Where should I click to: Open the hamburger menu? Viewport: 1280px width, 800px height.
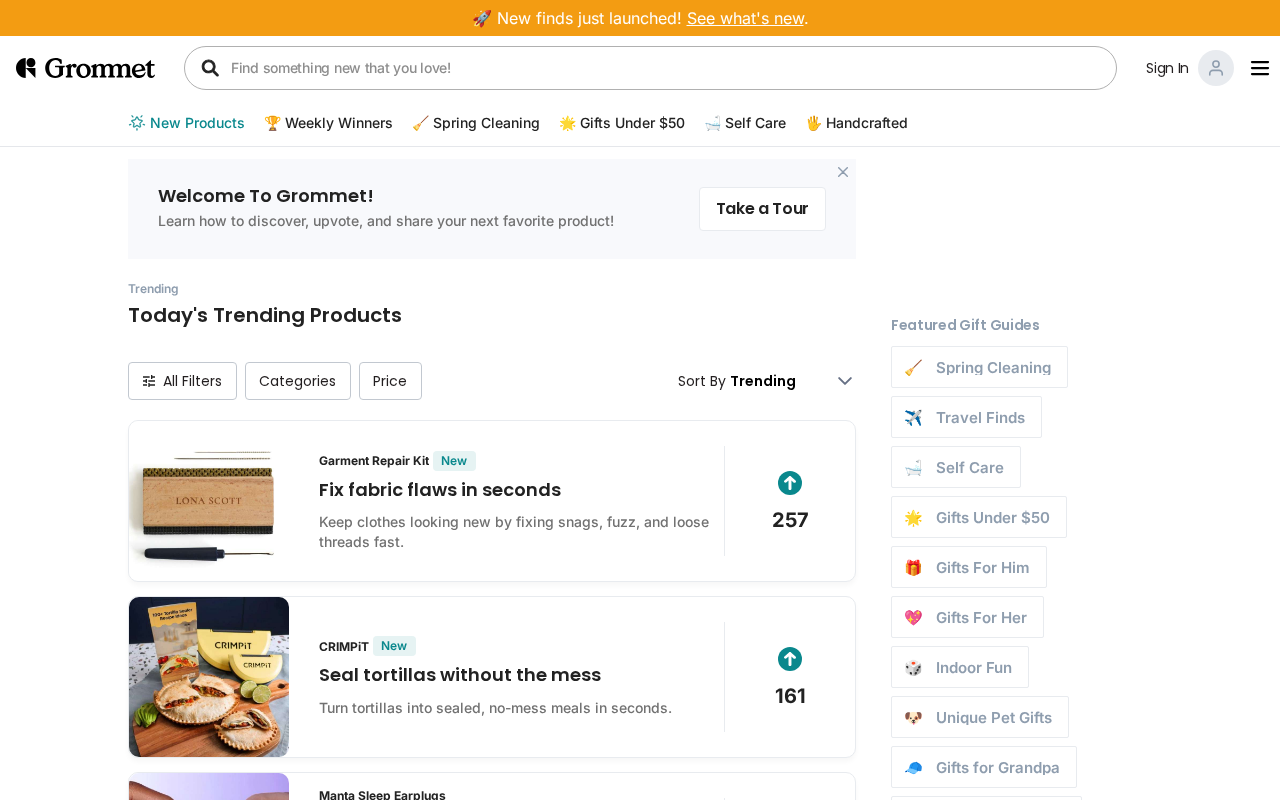point(1259,68)
